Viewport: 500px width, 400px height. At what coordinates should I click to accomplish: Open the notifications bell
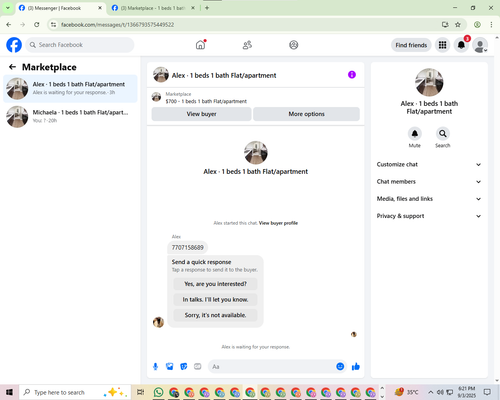pyautogui.click(x=461, y=45)
